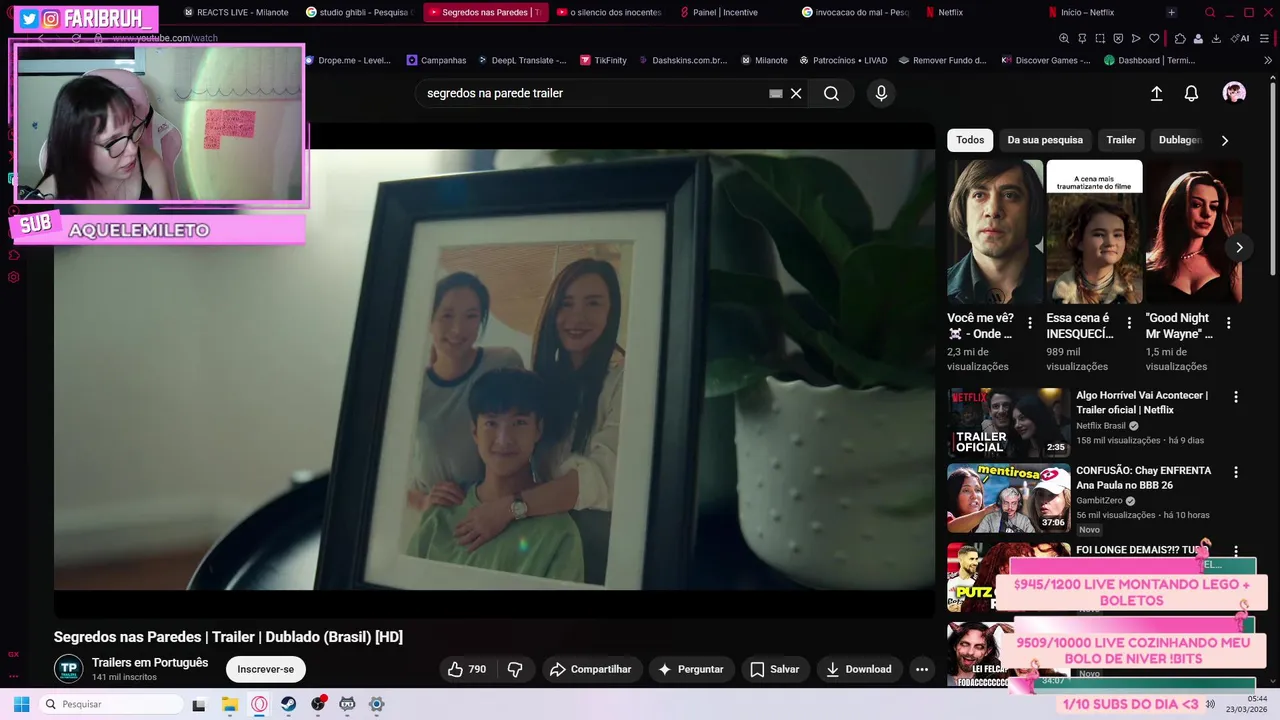
Task: Open a new browser tab
Action: (1172, 13)
